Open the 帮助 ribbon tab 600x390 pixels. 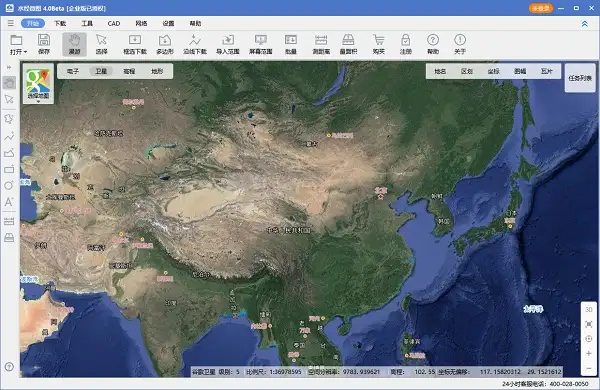[195, 23]
